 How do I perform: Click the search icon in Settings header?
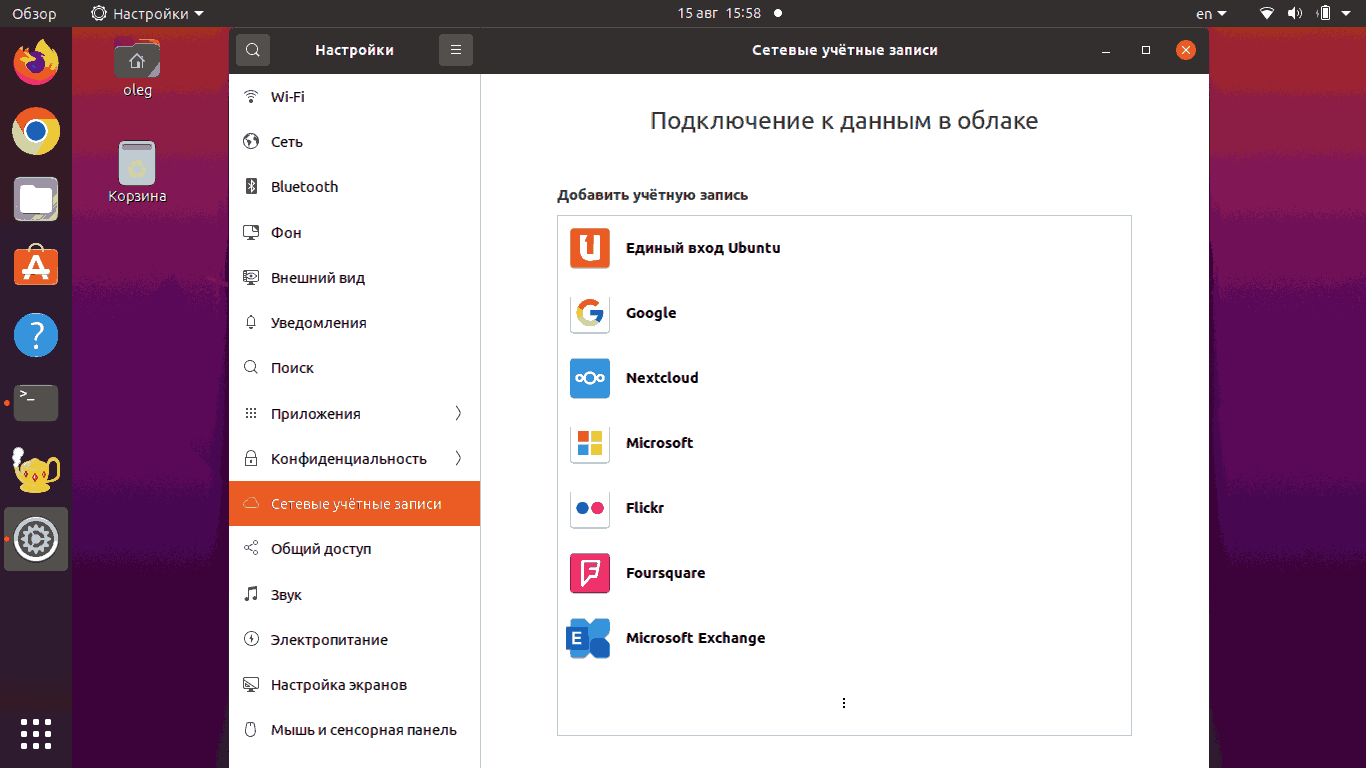click(x=253, y=50)
